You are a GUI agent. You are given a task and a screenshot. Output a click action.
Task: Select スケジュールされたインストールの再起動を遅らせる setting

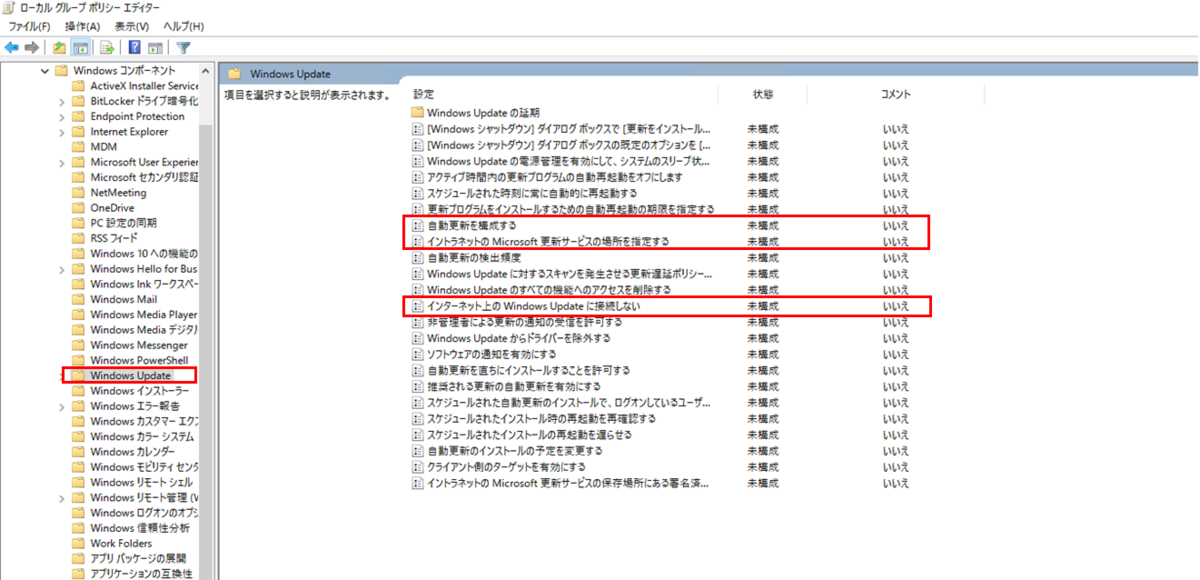click(x=528, y=435)
